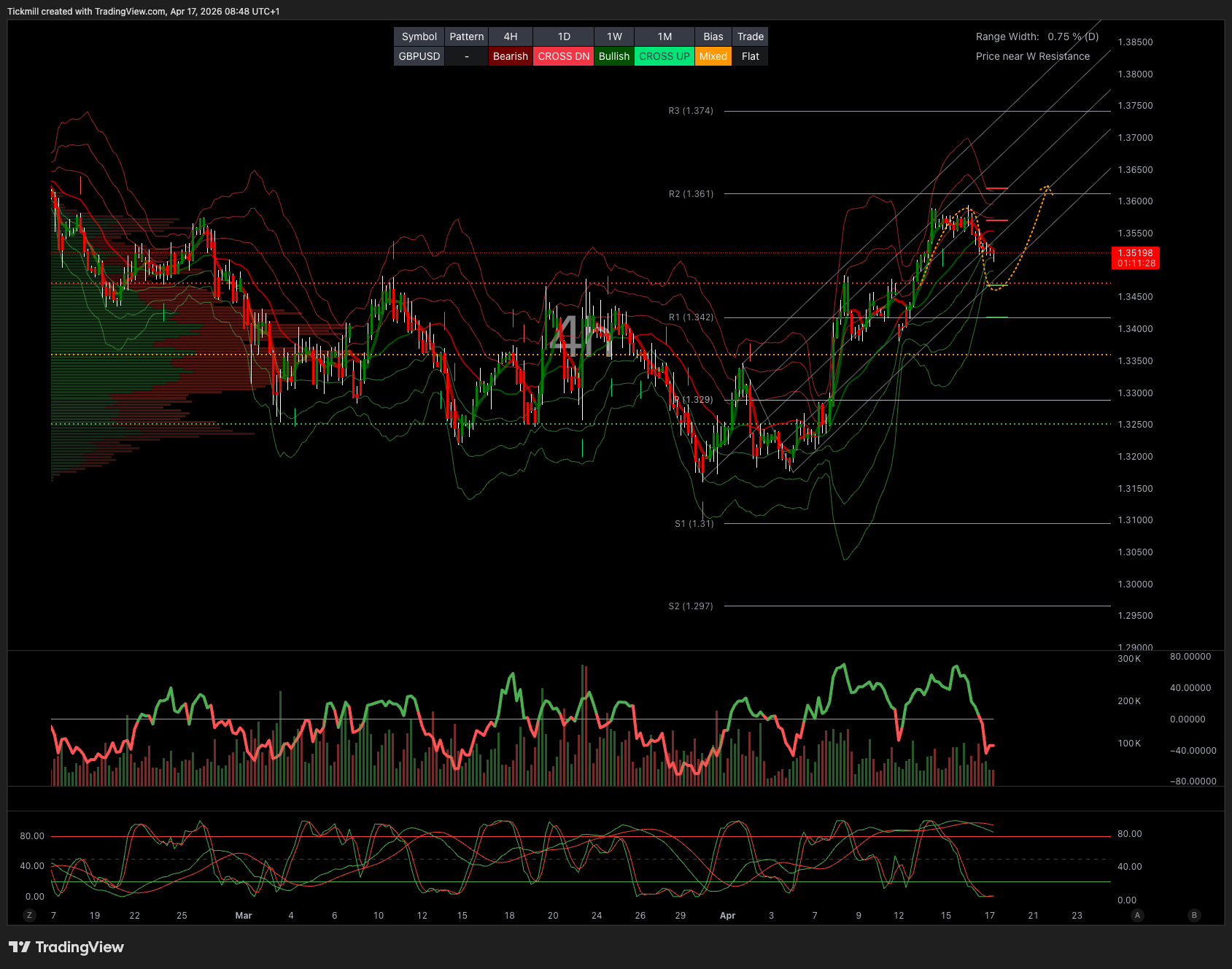The image size is (1232, 969).
Task: Click the R3 (1.374) resistance label
Action: [690, 111]
